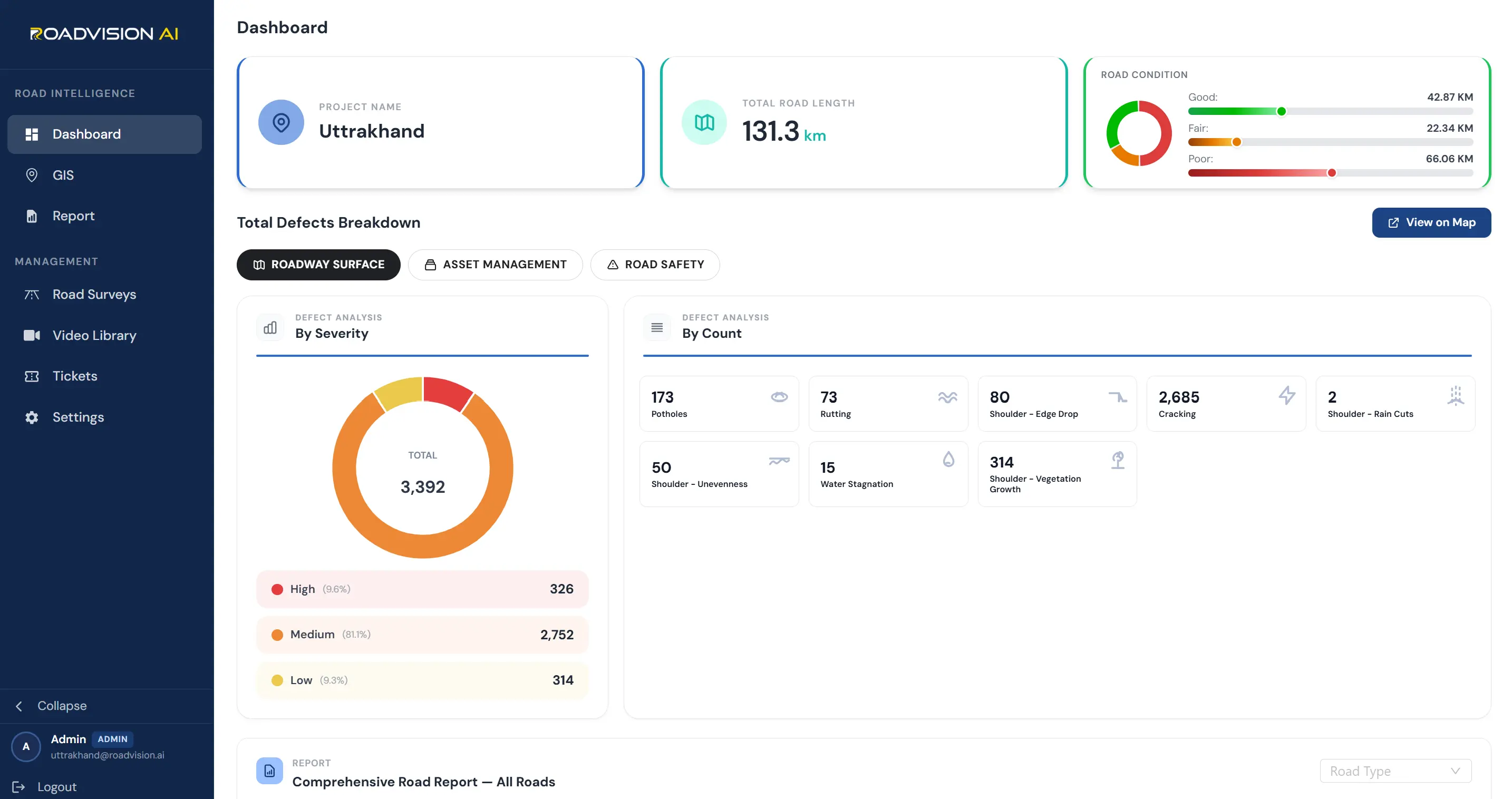Click the uttrakhand@roadvision.ai email
The image size is (1512, 799).
(108, 755)
